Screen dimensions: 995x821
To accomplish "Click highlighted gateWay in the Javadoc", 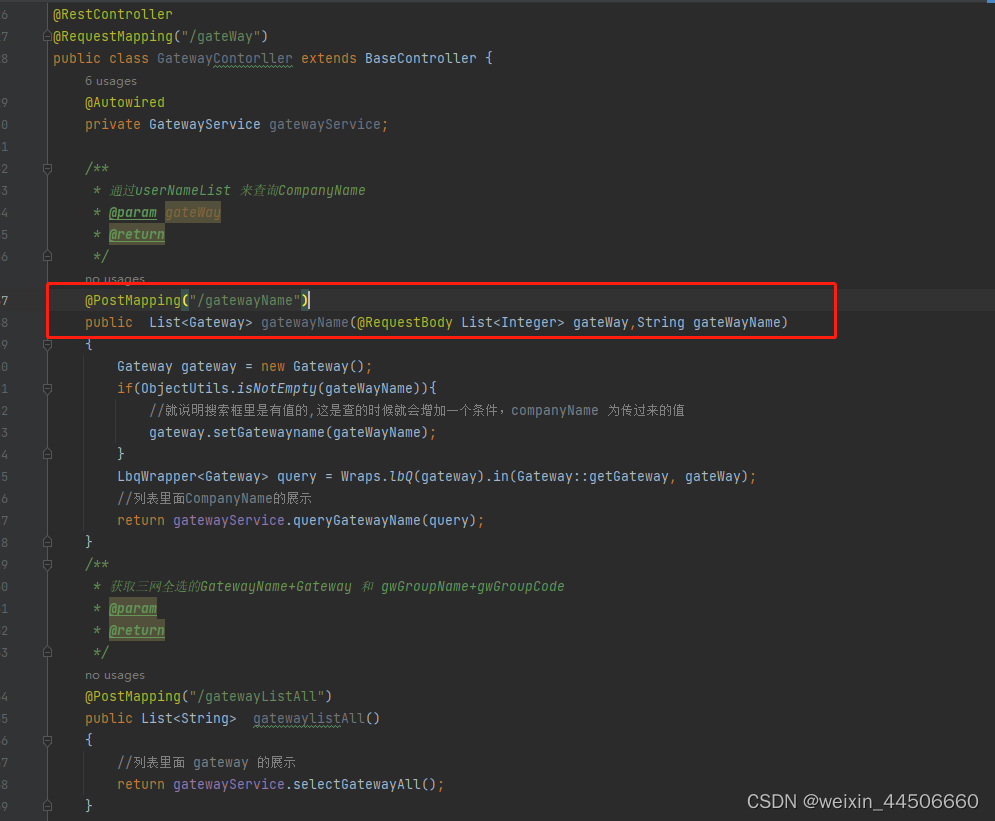I will 193,213.
